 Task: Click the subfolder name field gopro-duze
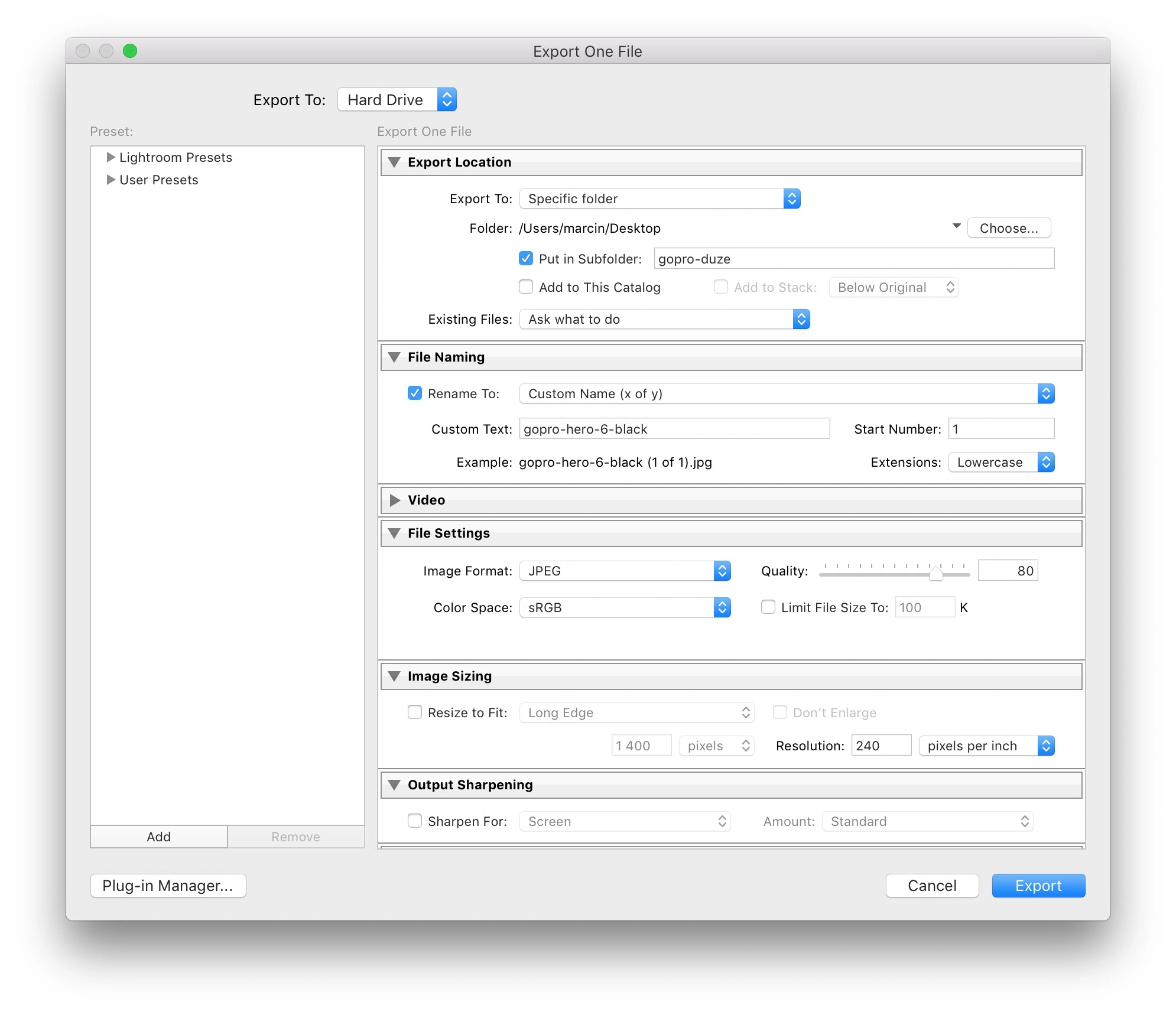854,259
